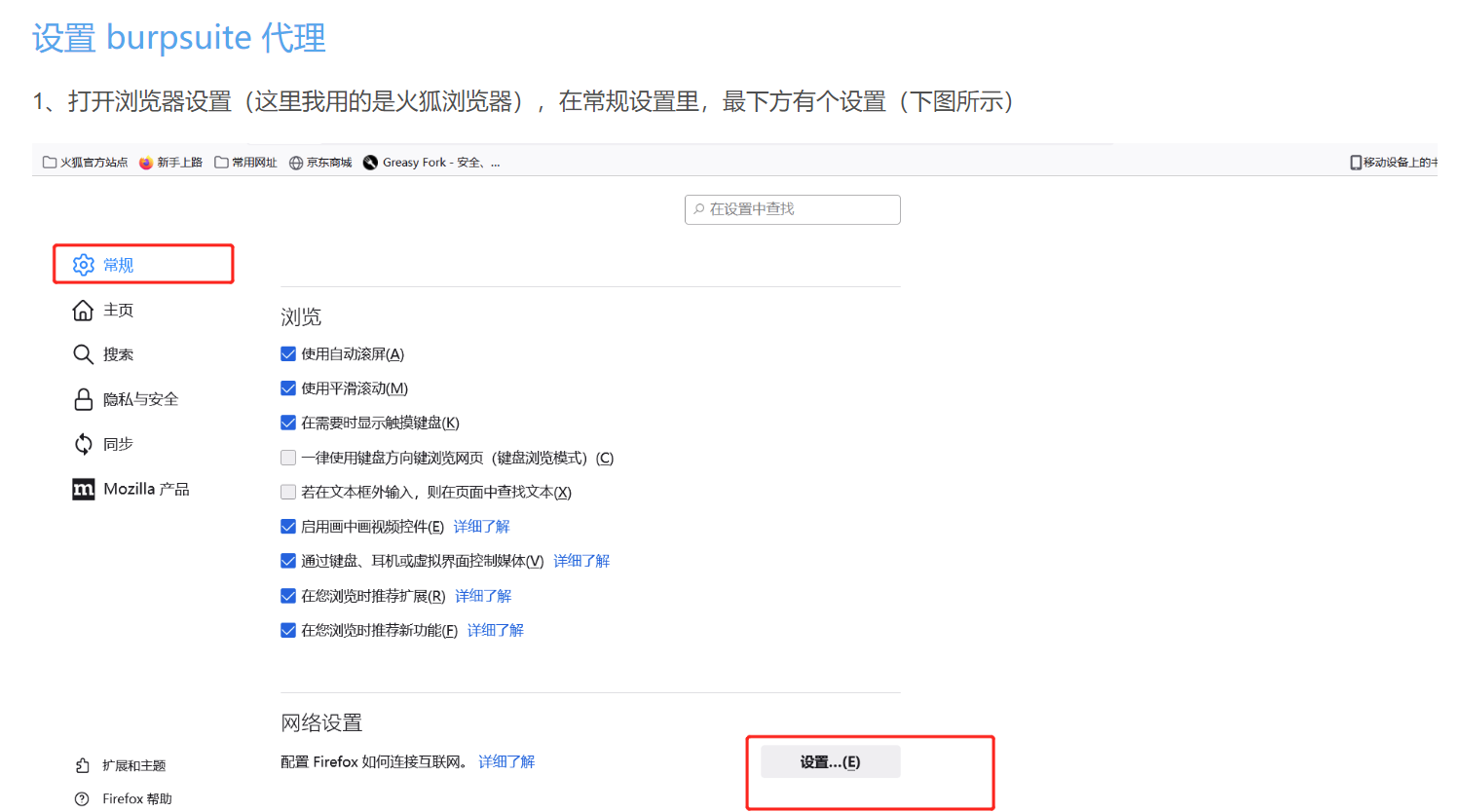Click the 搜索 magnifier icon in sidebar

(84, 354)
